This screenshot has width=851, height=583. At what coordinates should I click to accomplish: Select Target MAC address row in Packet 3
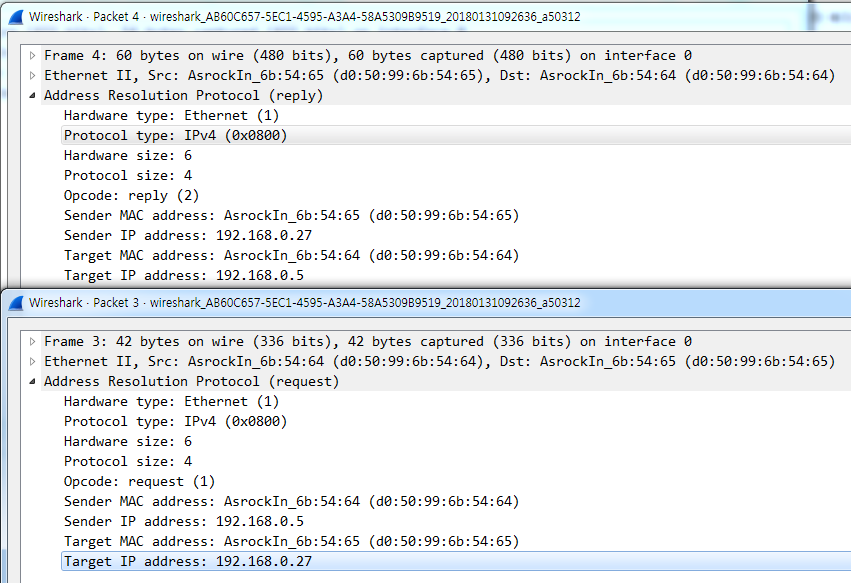point(456,542)
